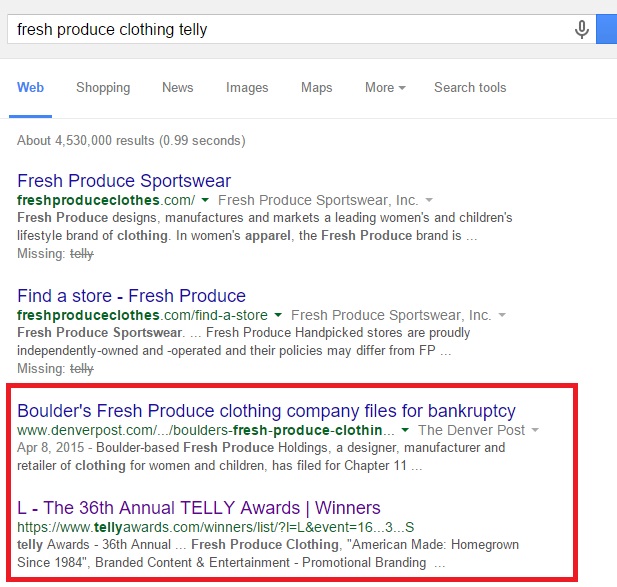The image size is (617, 587).
Task: Open the Boulder's Fresh Produce bankruptcy article
Action: click(x=266, y=411)
